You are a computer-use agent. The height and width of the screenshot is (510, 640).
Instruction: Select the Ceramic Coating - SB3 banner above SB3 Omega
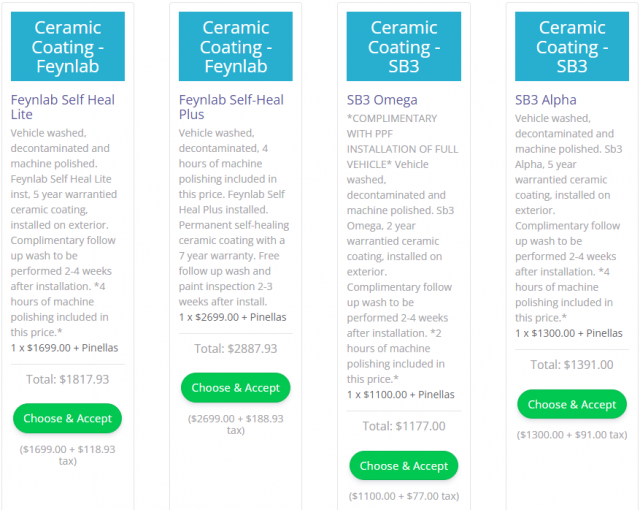coord(404,47)
